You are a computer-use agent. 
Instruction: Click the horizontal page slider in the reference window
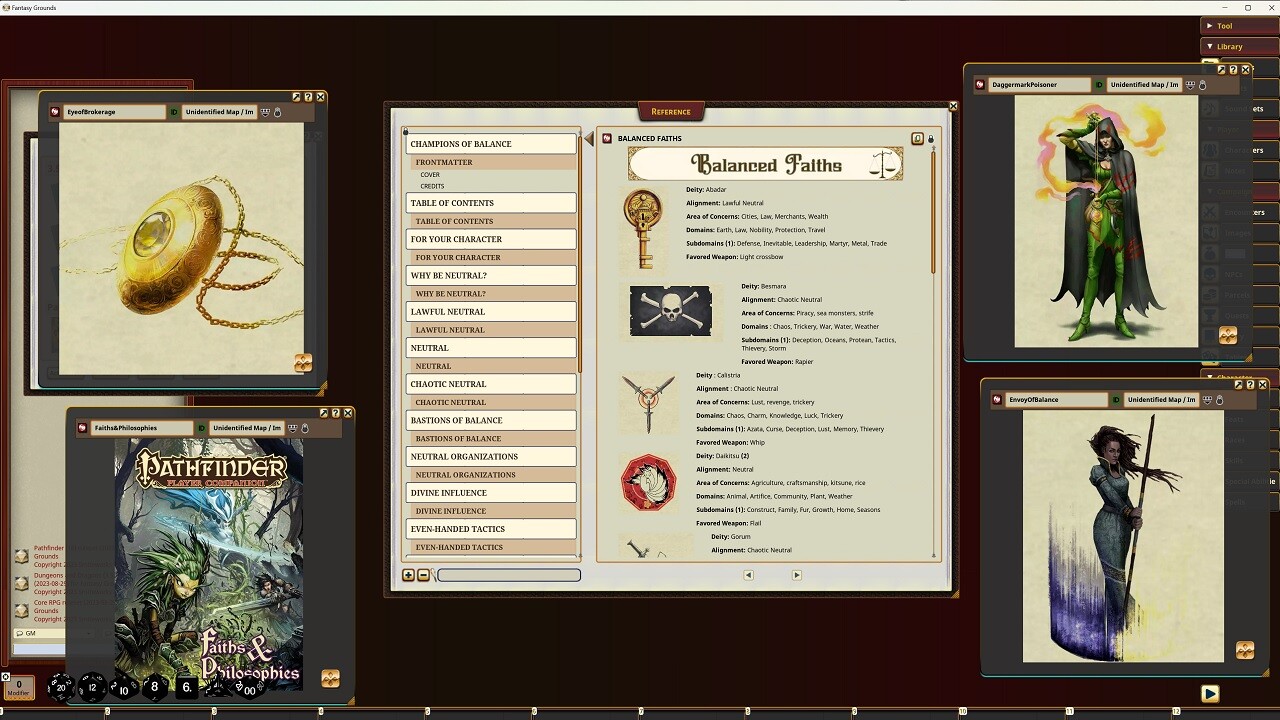coord(509,575)
